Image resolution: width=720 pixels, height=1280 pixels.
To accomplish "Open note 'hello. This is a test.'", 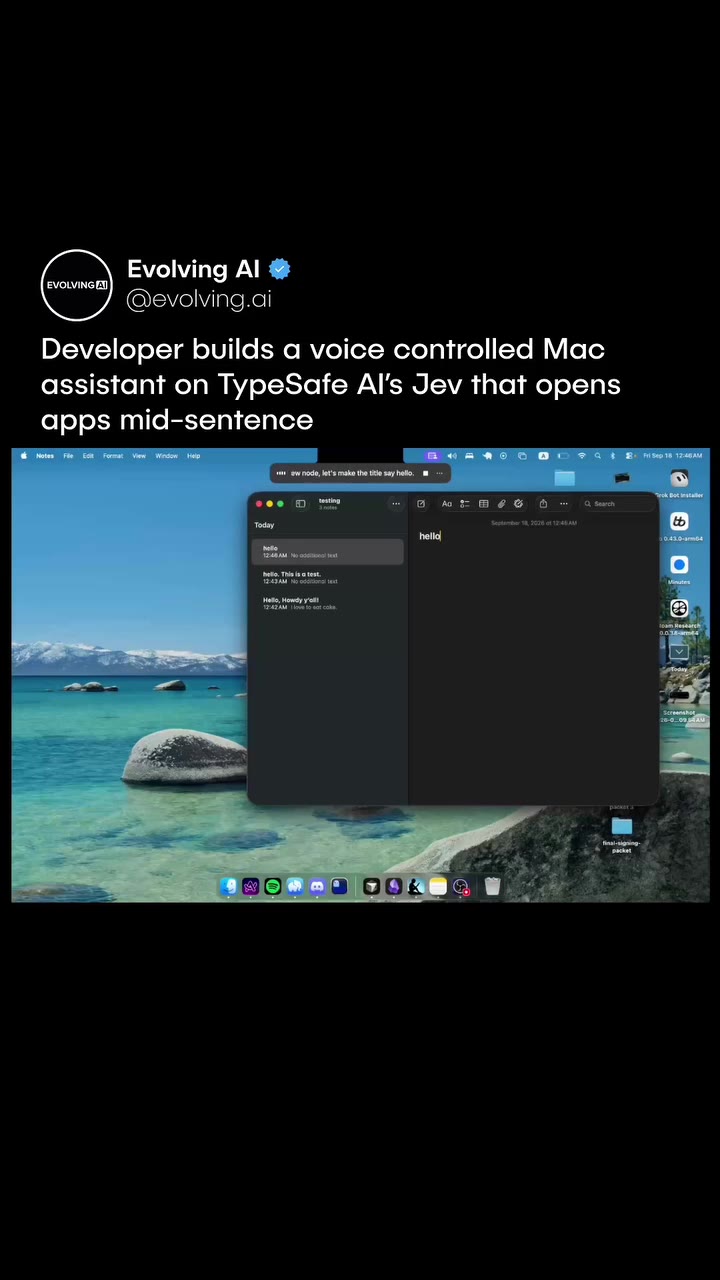I will coord(328,577).
